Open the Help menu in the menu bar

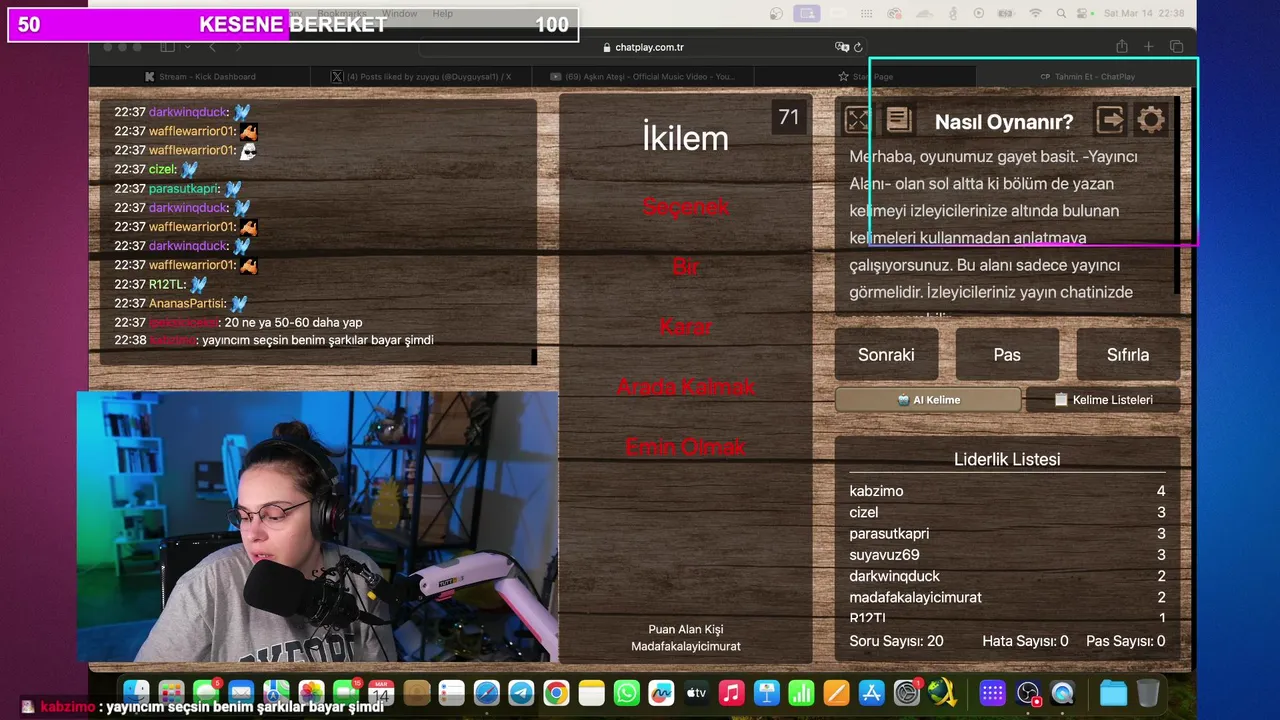[x=442, y=14]
